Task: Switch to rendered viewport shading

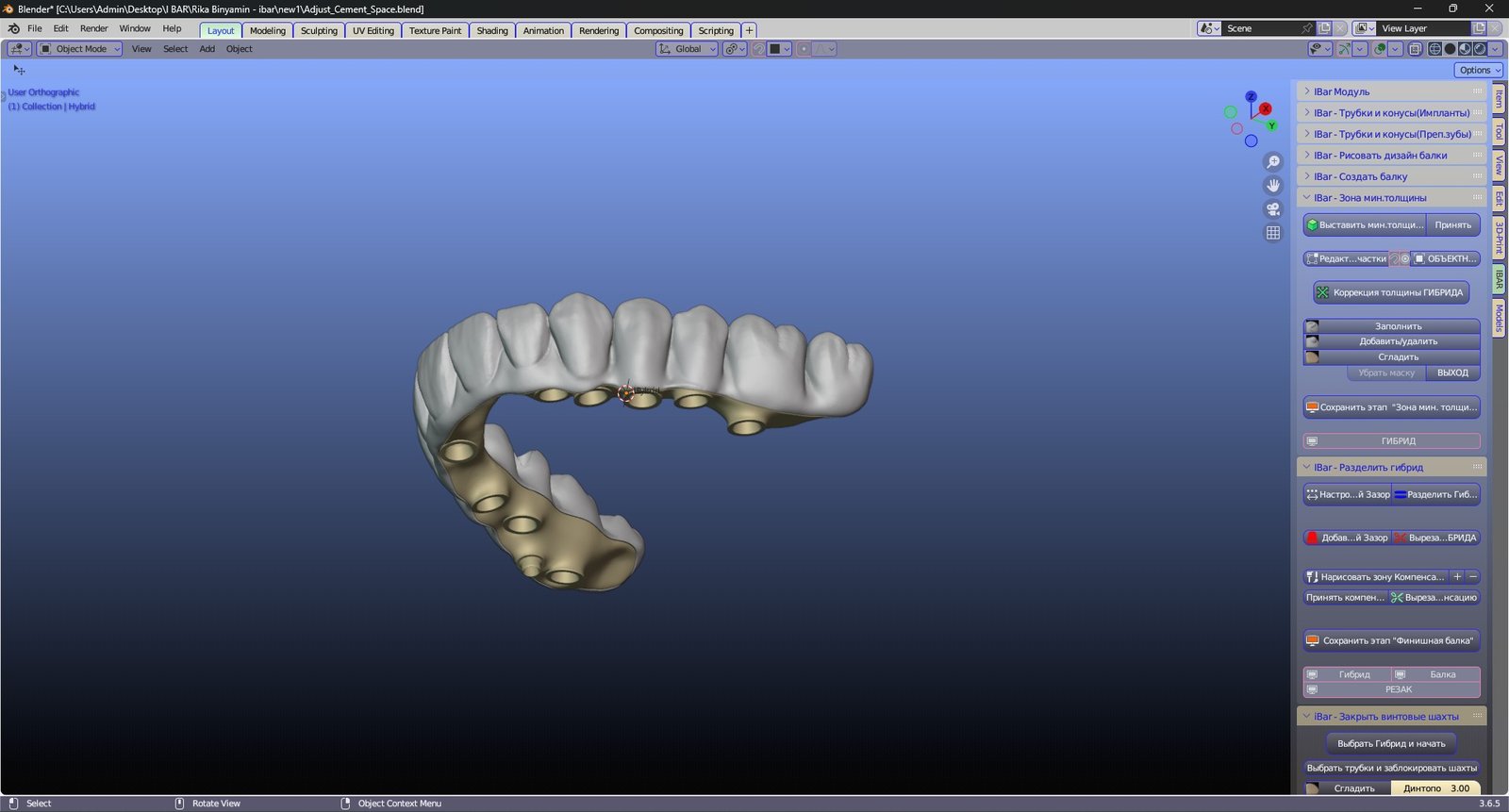Action: click(1480, 49)
